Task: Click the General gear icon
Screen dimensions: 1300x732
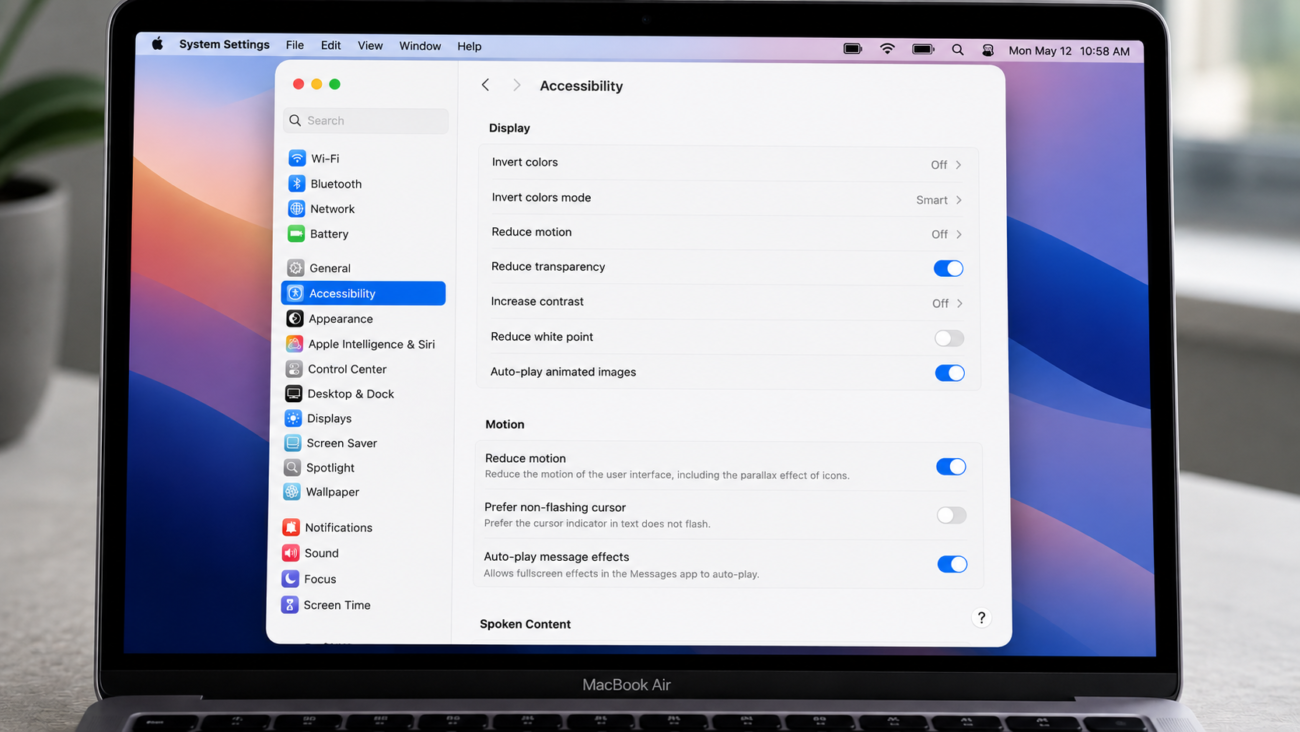Action: click(296, 268)
